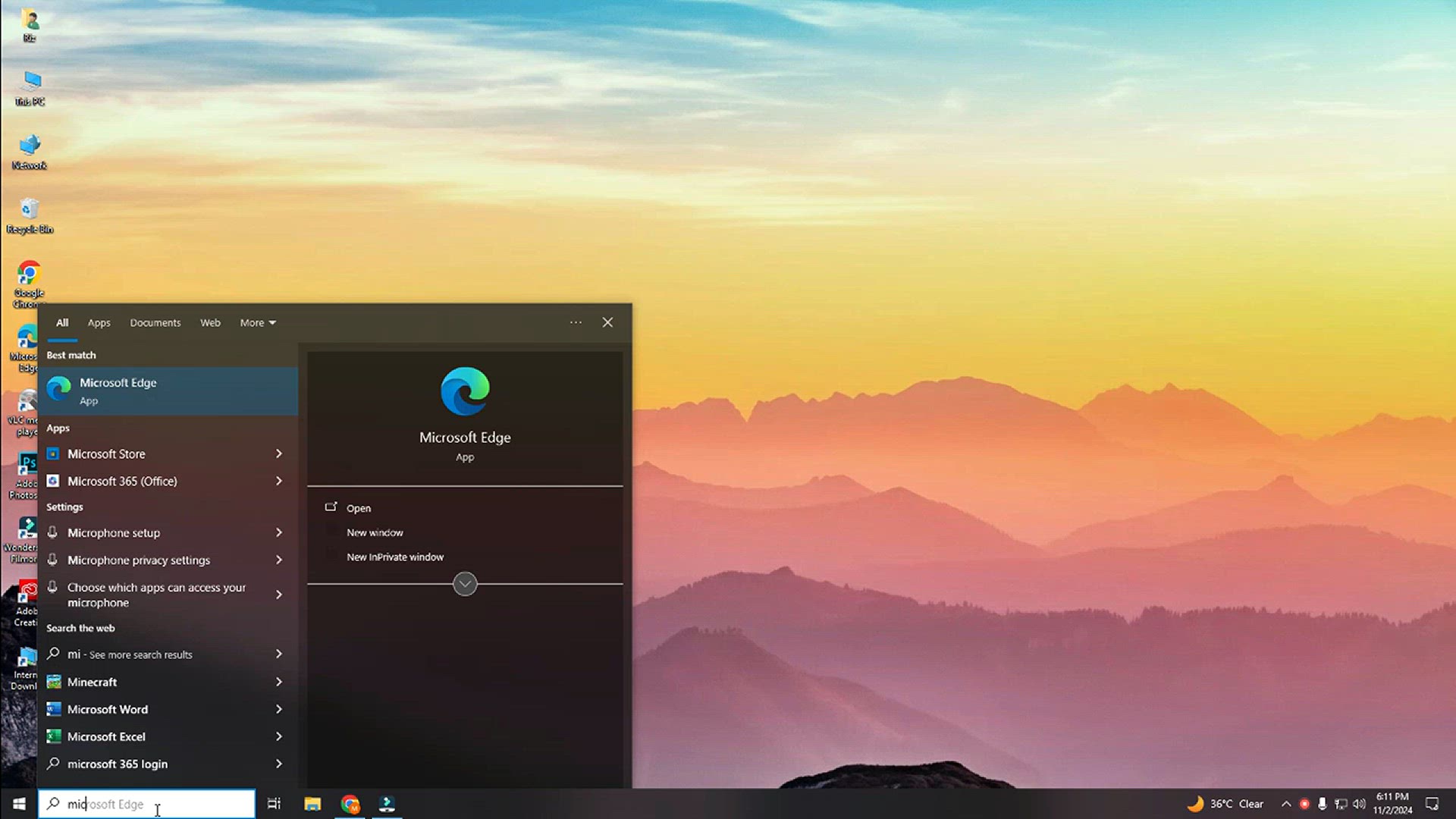Switch to the Web search tab
Viewport: 1456px width, 819px height.
click(x=210, y=322)
